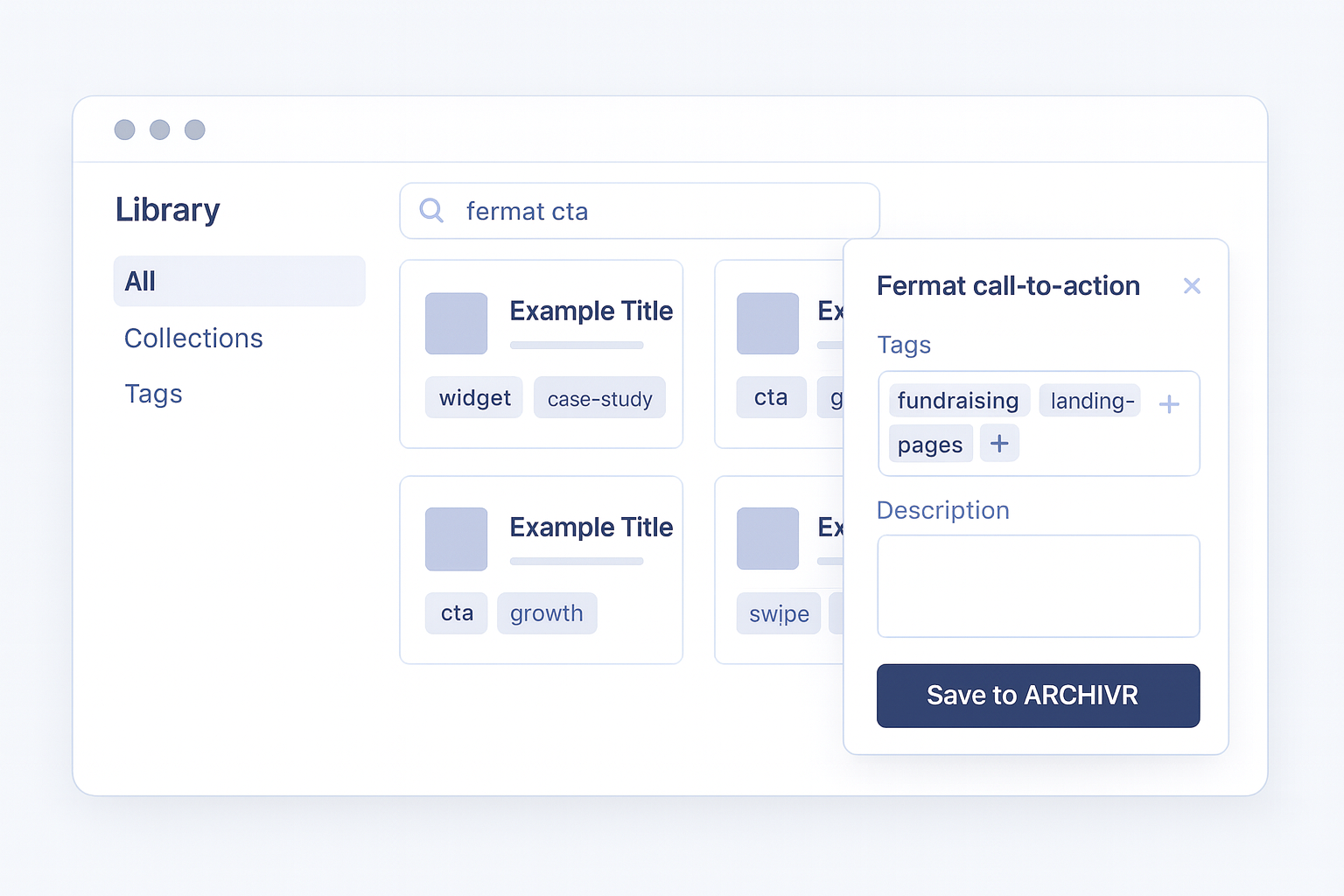Click the first gray window control dot
Image resolution: width=1344 pixels, height=896 pixels.
[125, 129]
